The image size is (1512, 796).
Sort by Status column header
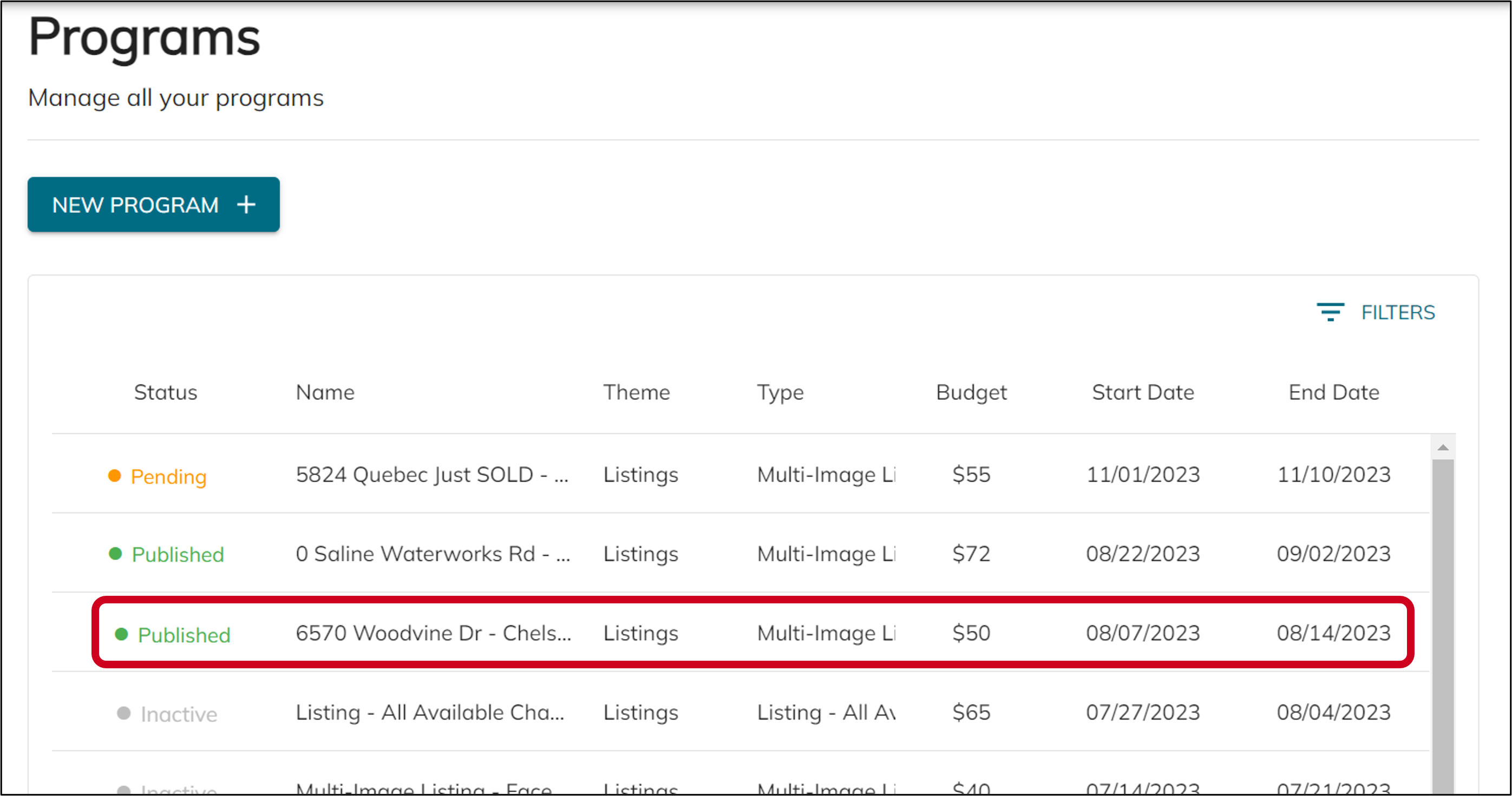[x=166, y=392]
